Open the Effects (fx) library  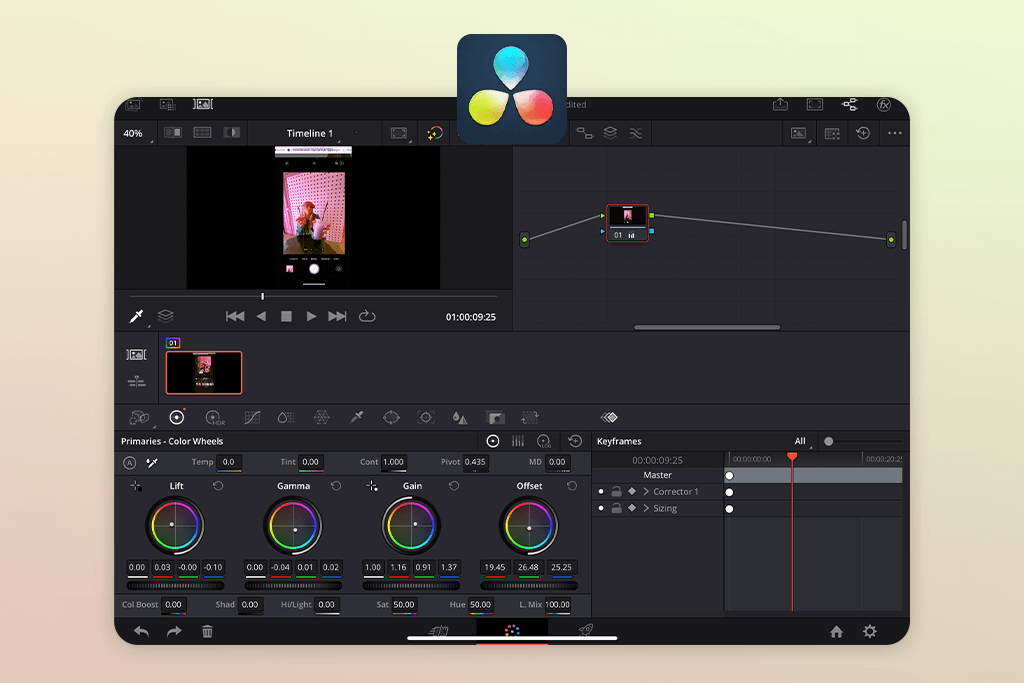pos(884,104)
